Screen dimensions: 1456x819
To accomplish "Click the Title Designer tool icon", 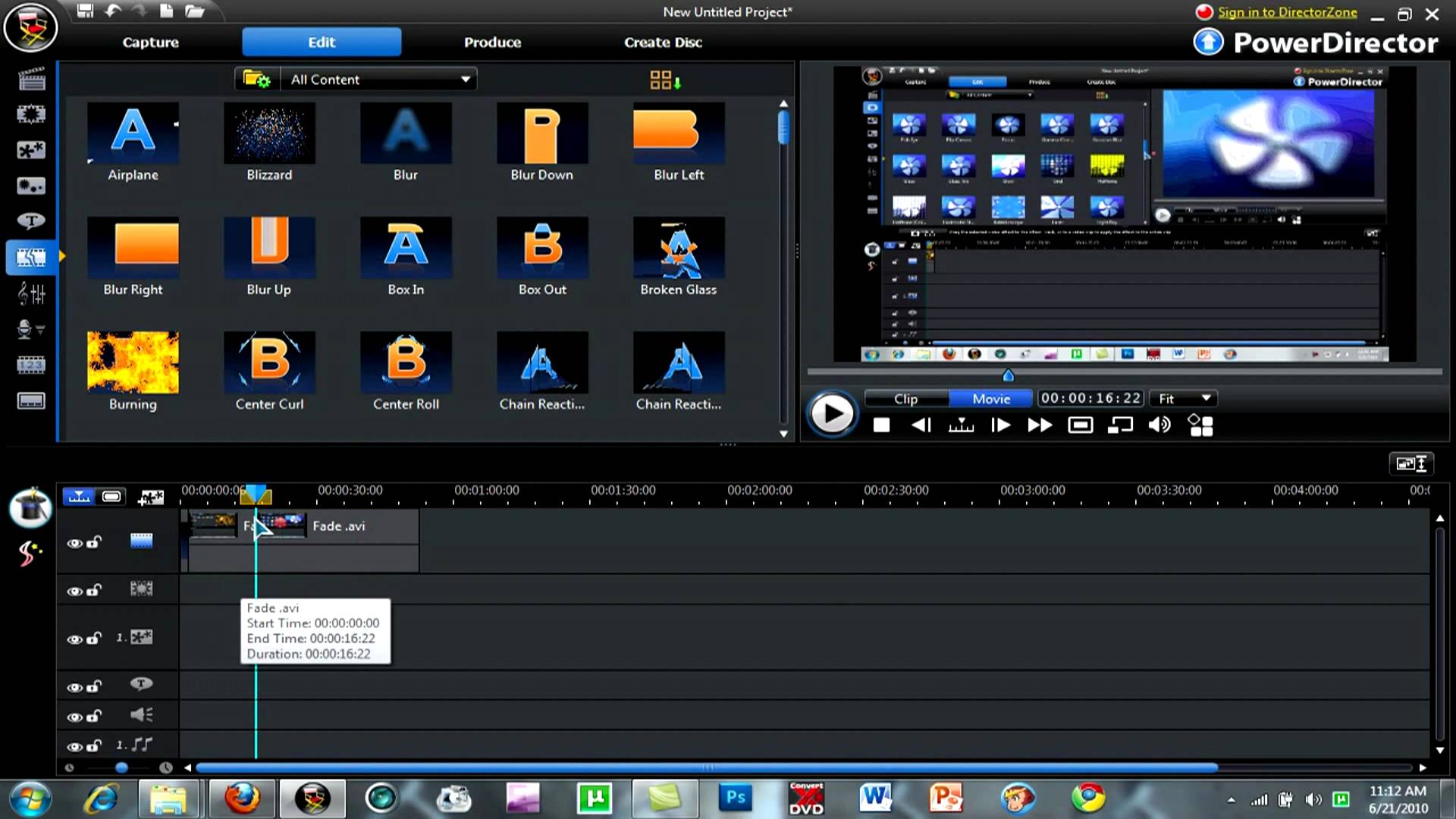I will point(30,221).
